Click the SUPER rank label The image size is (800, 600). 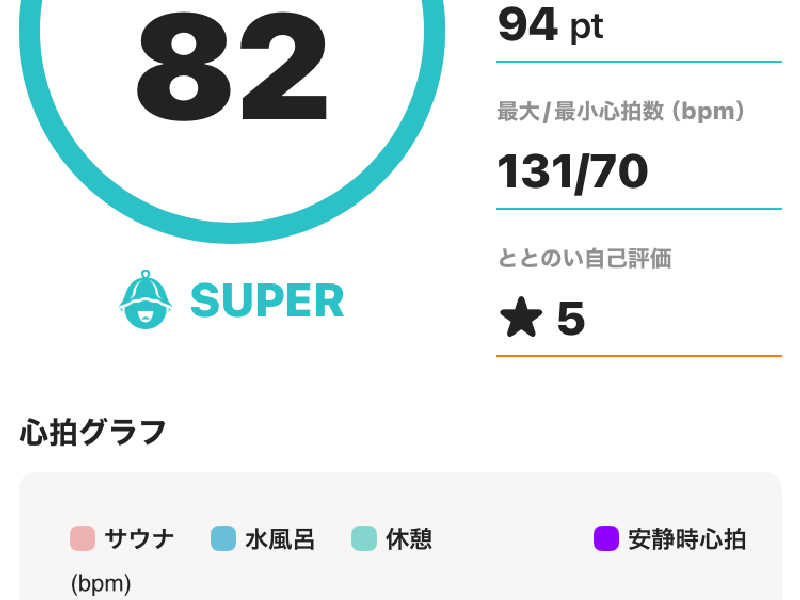267,300
